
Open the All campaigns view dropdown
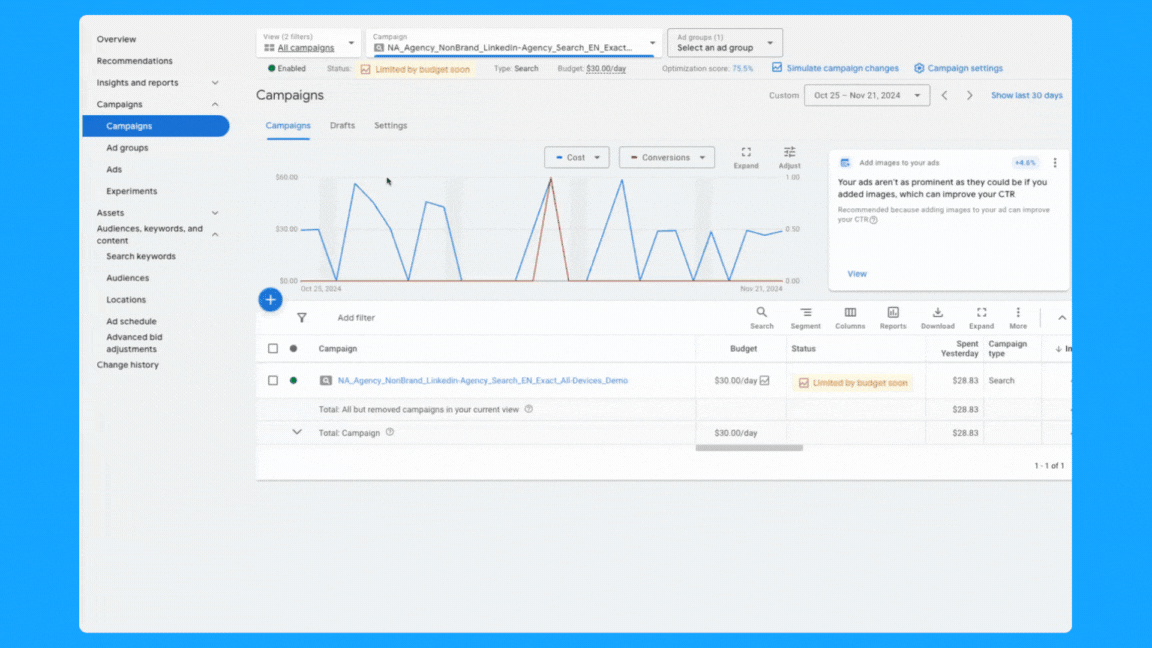point(309,43)
